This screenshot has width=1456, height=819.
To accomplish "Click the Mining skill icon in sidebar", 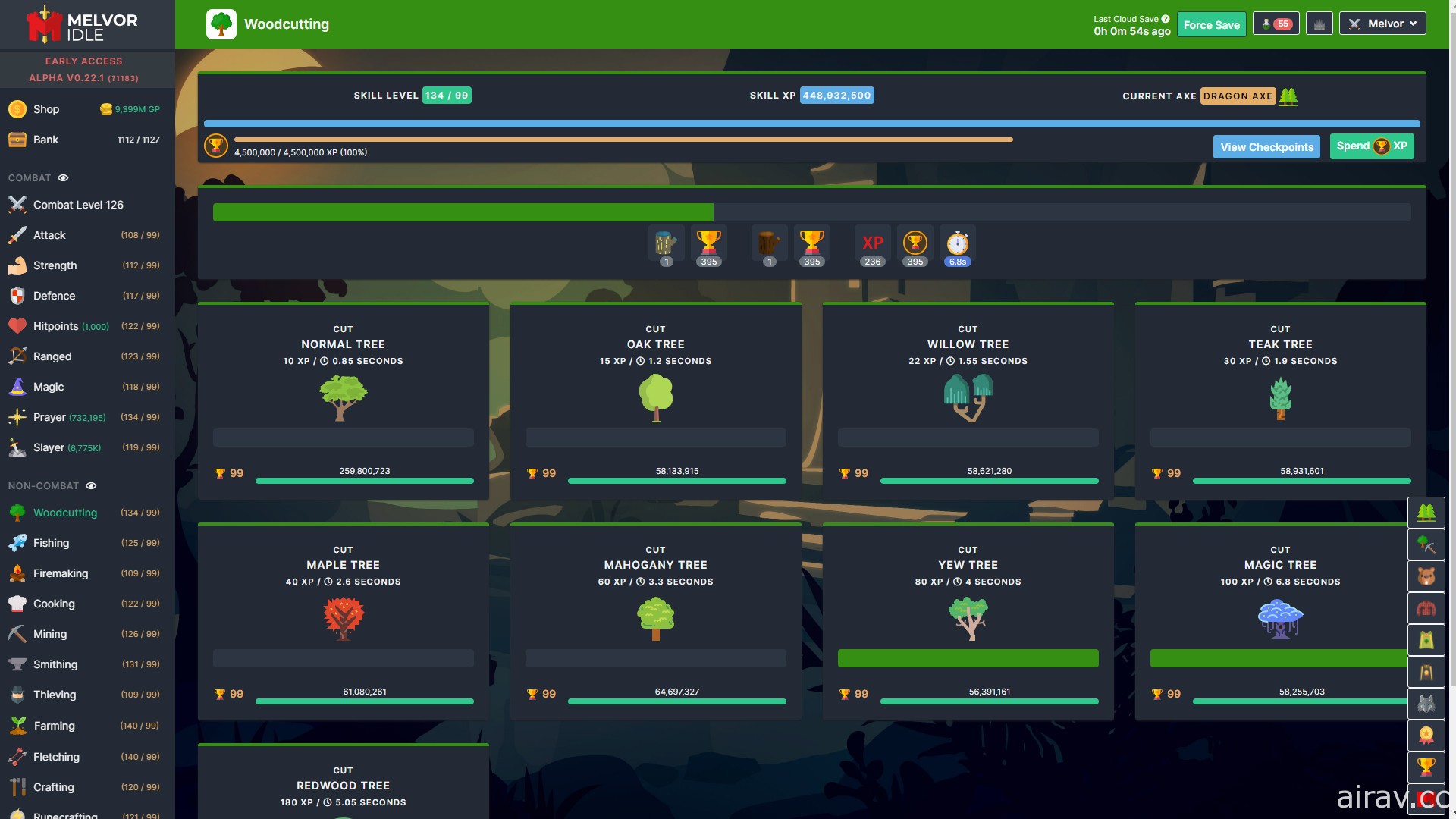I will [17, 634].
